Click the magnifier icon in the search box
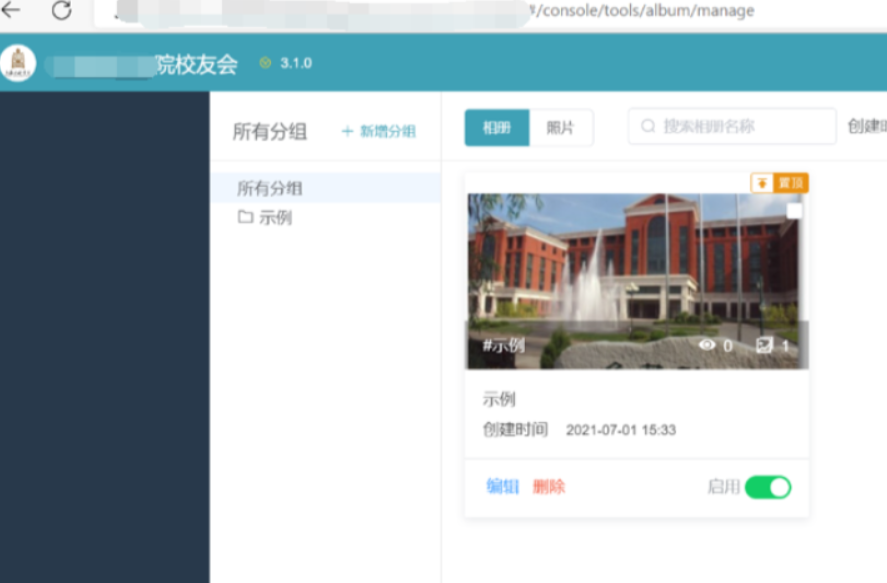Viewport: 887px width, 583px height. pyautogui.click(x=648, y=127)
